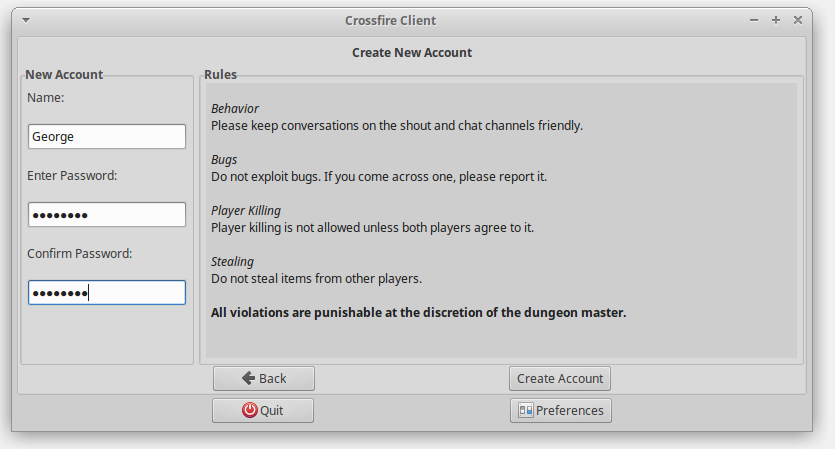The image size is (835, 449).
Task: Maximize the Crossfire Client window
Action: tap(776, 20)
